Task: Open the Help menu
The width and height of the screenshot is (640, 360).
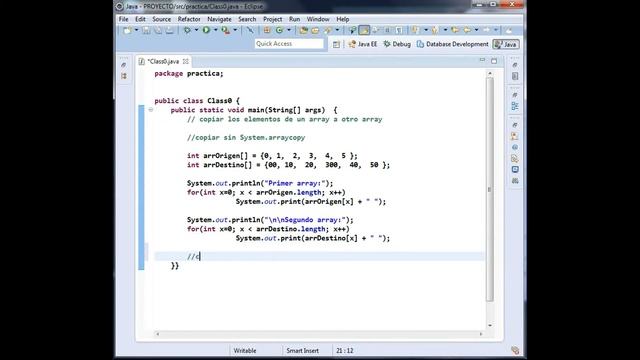Action: (x=342, y=19)
